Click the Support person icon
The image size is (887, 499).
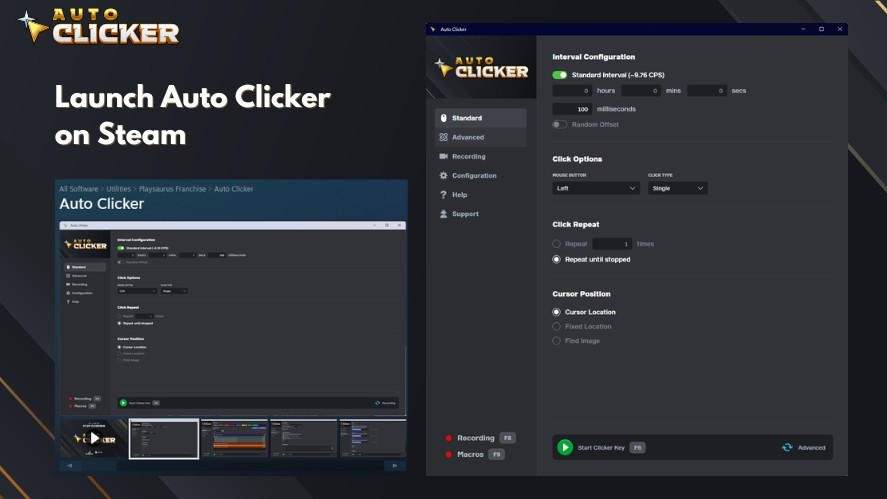point(443,213)
